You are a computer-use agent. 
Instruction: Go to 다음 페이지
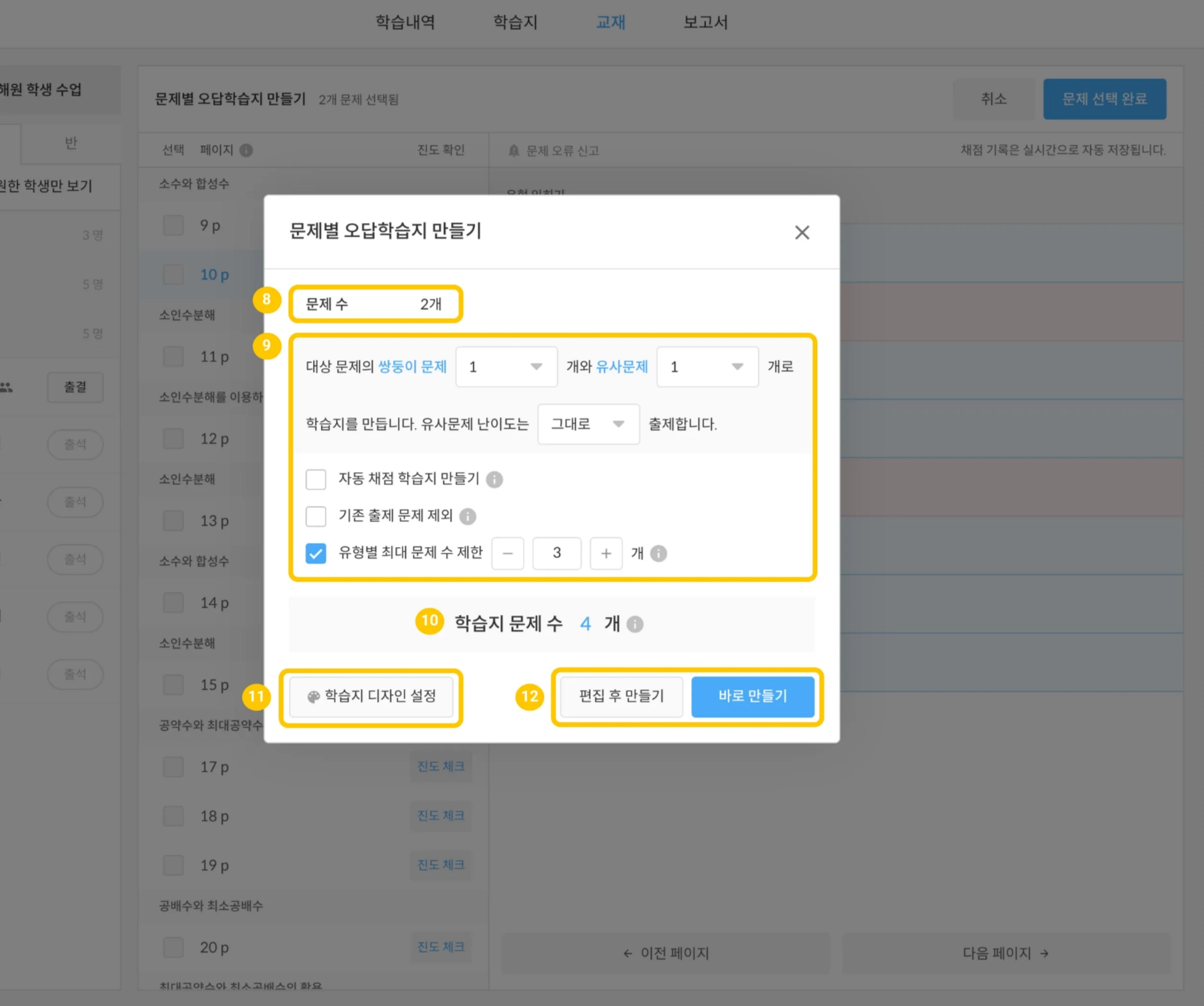coord(1006,953)
